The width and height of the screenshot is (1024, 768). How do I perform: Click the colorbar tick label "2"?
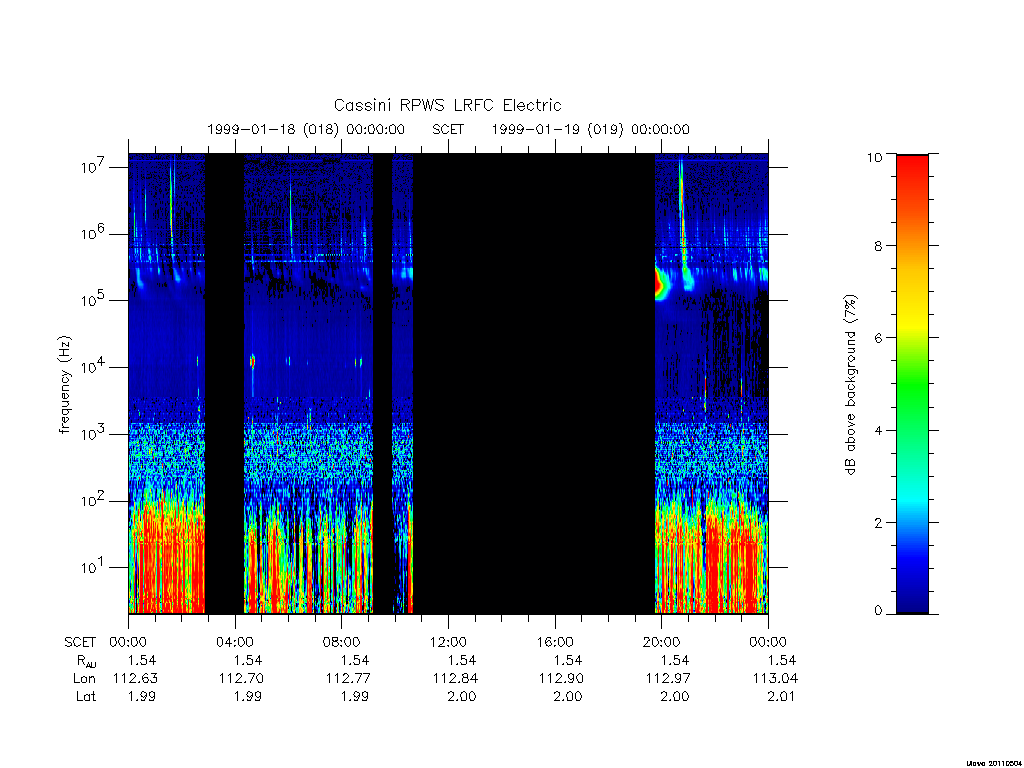point(878,522)
